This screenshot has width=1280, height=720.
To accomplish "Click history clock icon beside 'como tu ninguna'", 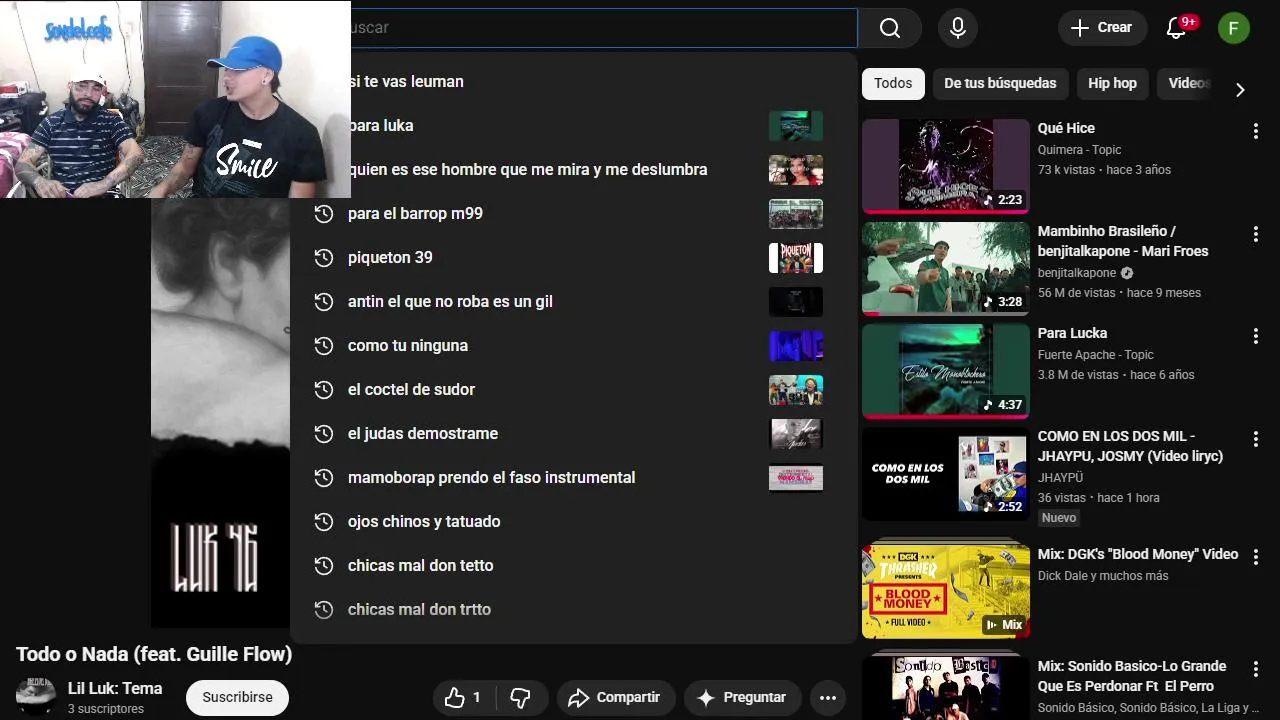I will 323,346.
